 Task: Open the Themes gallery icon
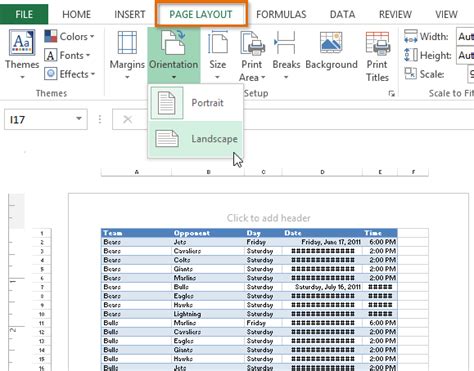click(x=22, y=43)
